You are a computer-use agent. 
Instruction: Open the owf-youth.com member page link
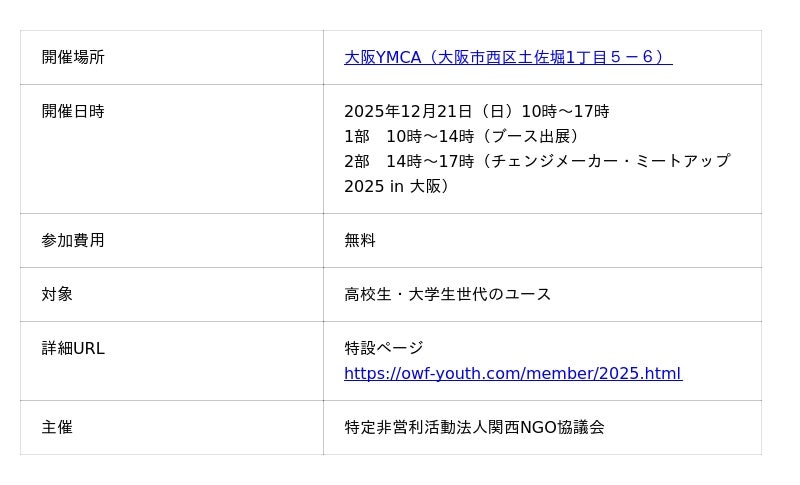tap(512, 373)
